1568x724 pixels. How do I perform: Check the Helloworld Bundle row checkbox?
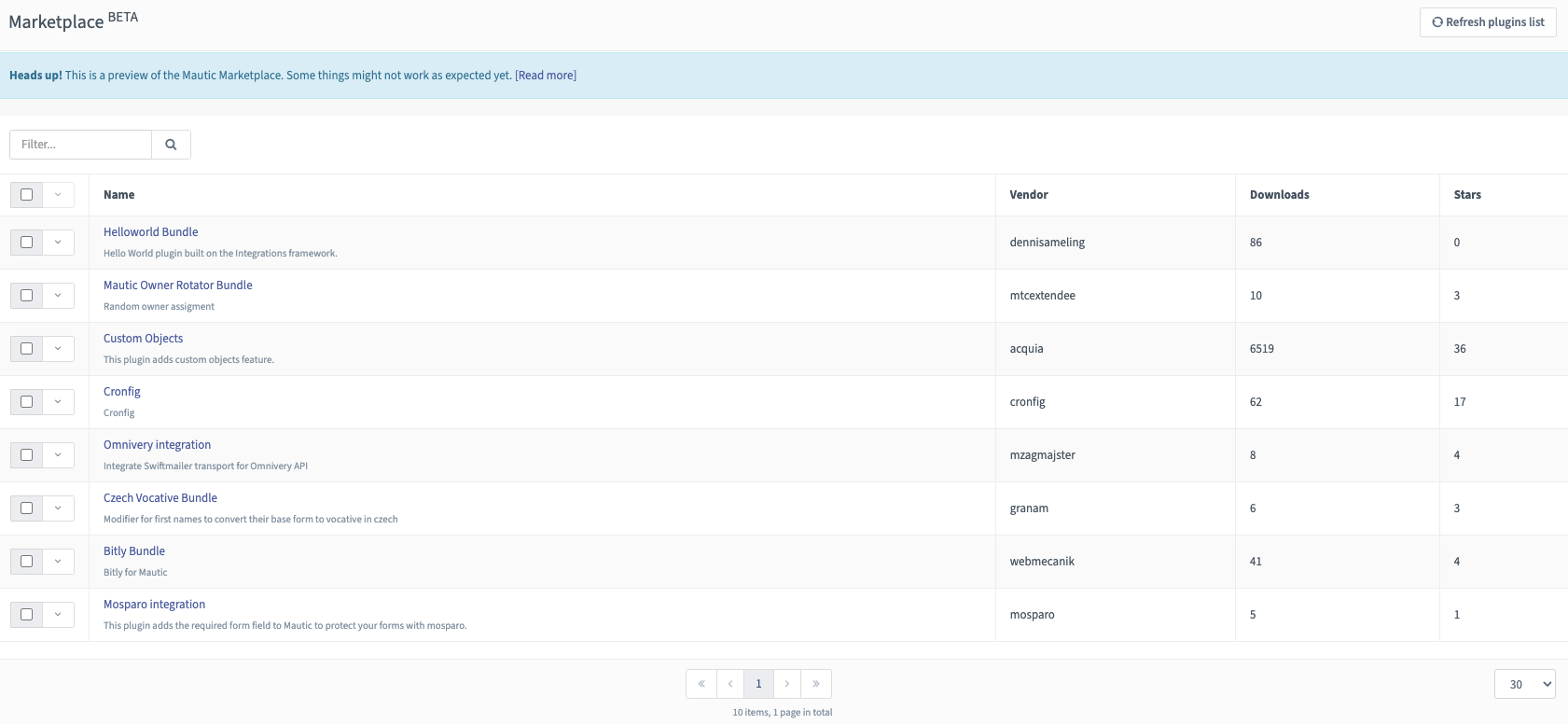point(26,243)
